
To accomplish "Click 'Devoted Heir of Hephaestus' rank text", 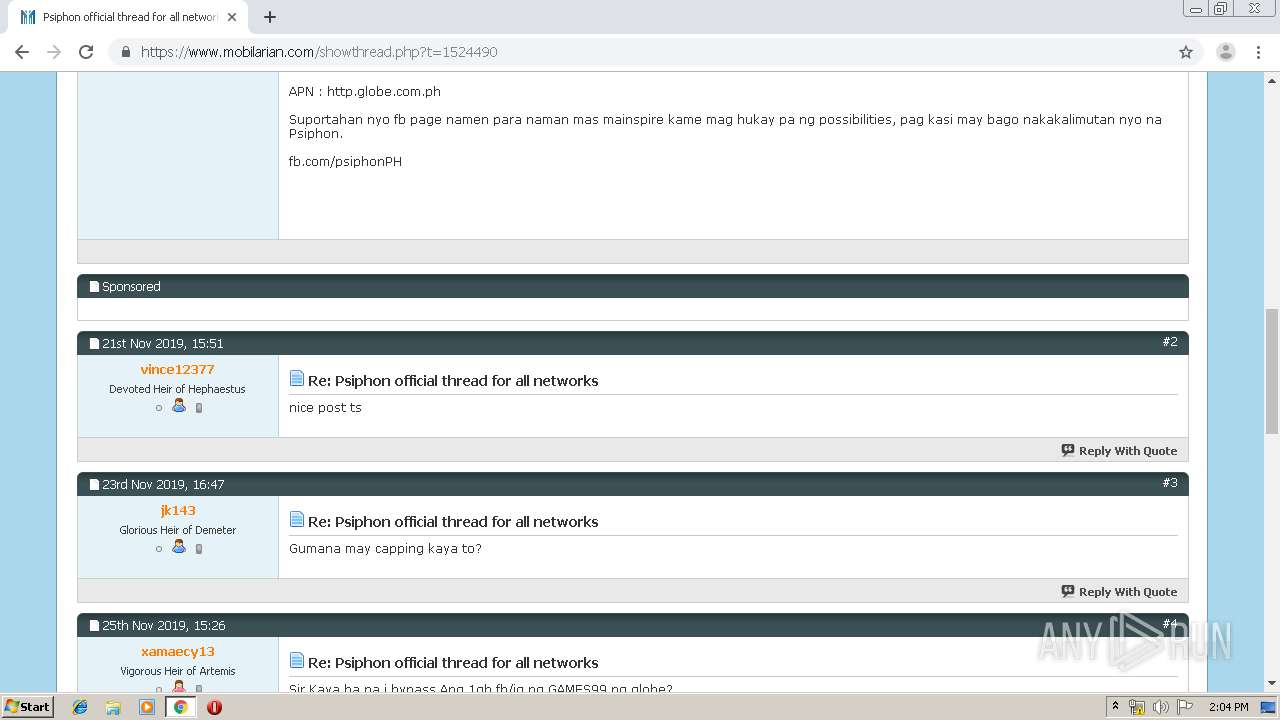I will pyautogui.click(x=177, y=389).
